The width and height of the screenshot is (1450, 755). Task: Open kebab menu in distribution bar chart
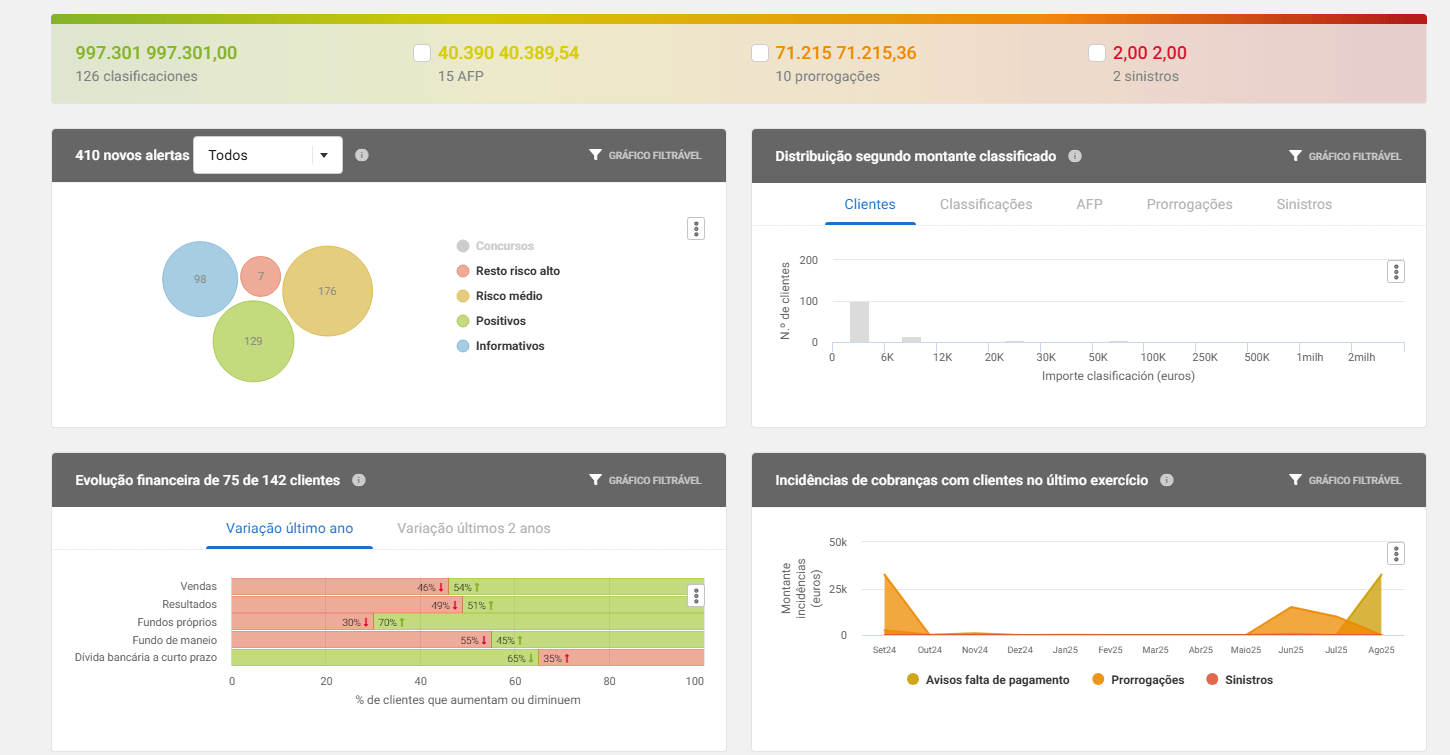pos(1396,271)
